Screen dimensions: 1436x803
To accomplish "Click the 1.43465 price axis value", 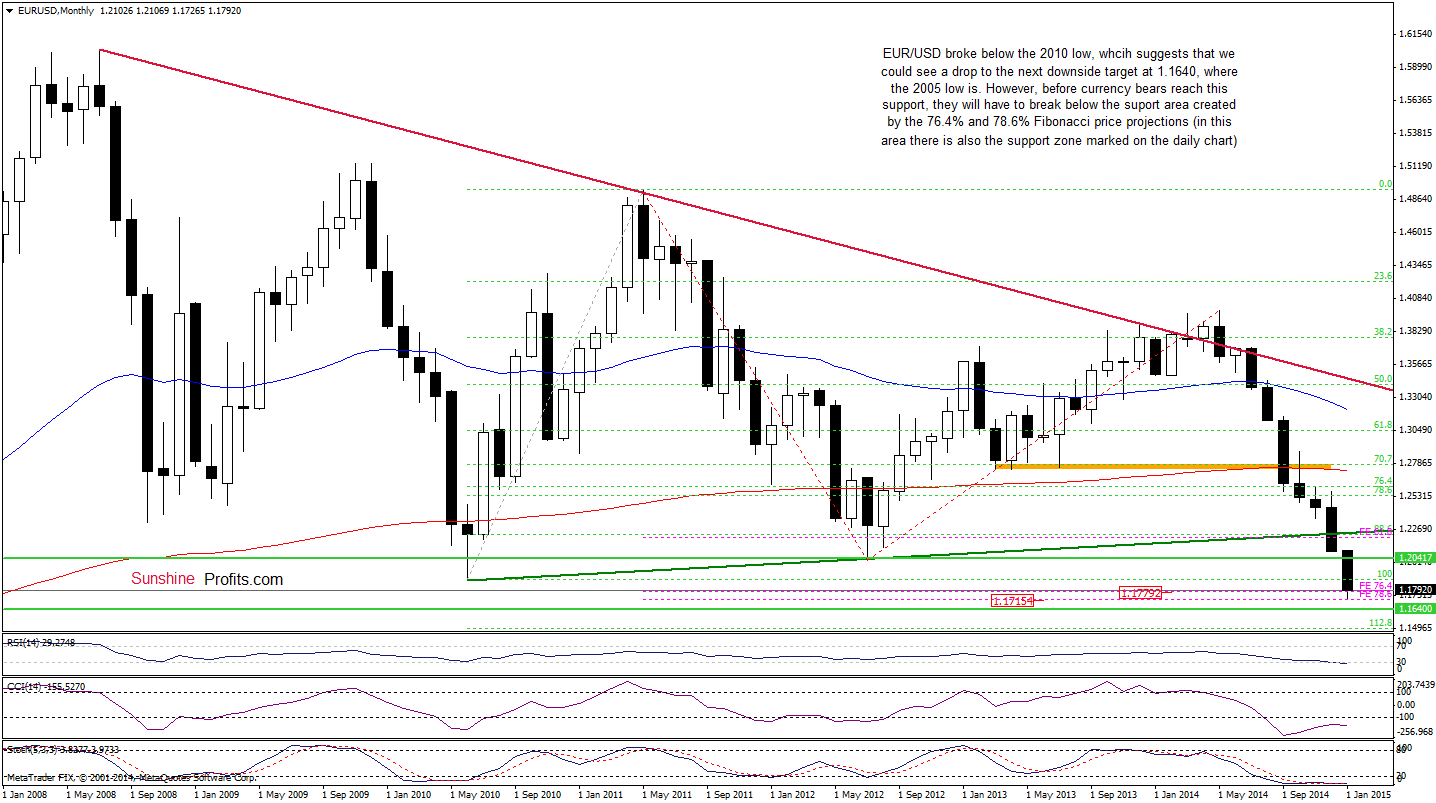I will tap(1416, 265).
